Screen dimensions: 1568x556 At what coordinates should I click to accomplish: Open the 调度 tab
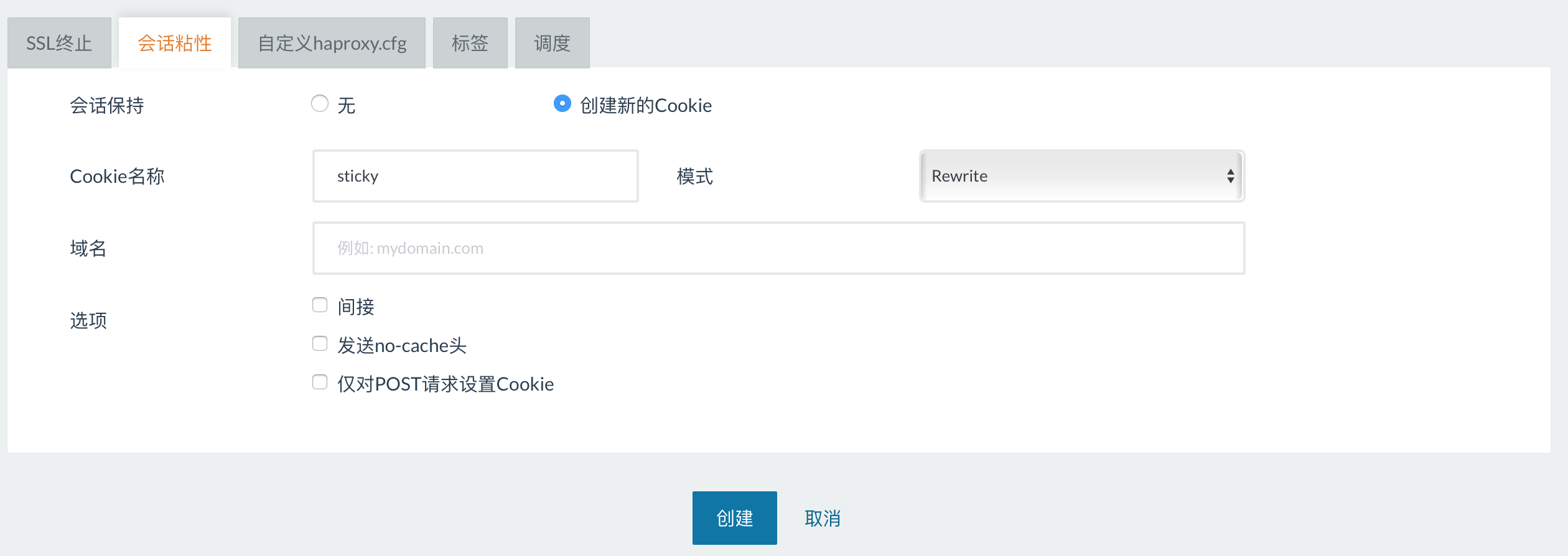coord(553,43)
